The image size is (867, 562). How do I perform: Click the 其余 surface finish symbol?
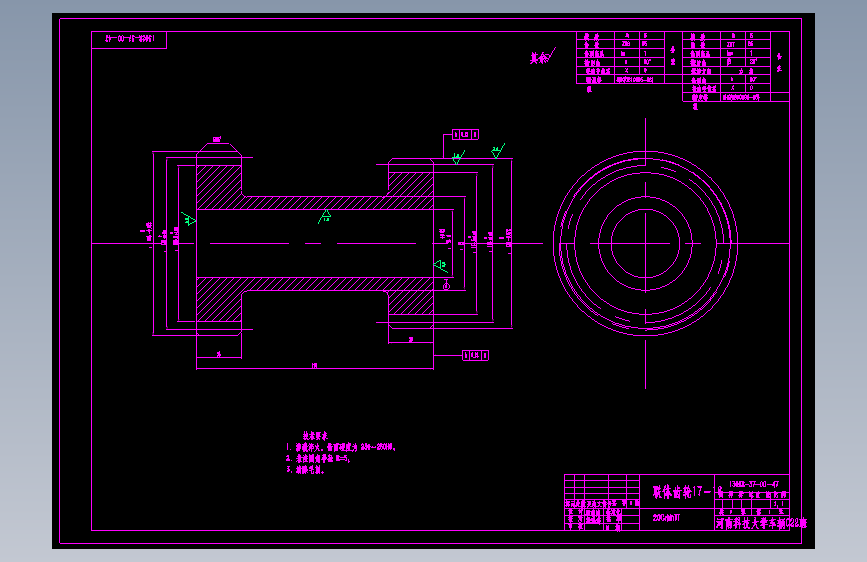click(542, 56)
